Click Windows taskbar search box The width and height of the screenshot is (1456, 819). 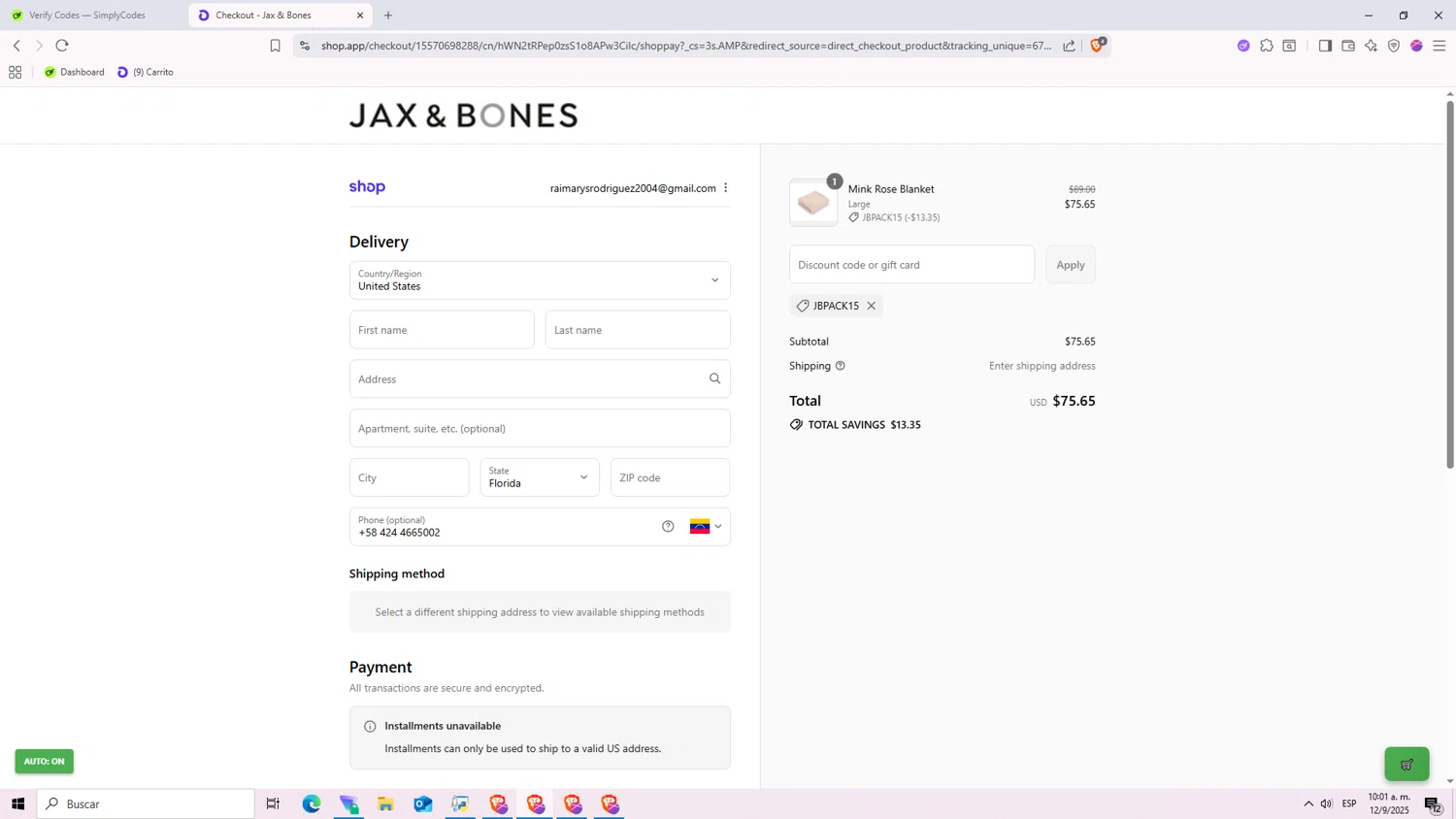(146, 803)
